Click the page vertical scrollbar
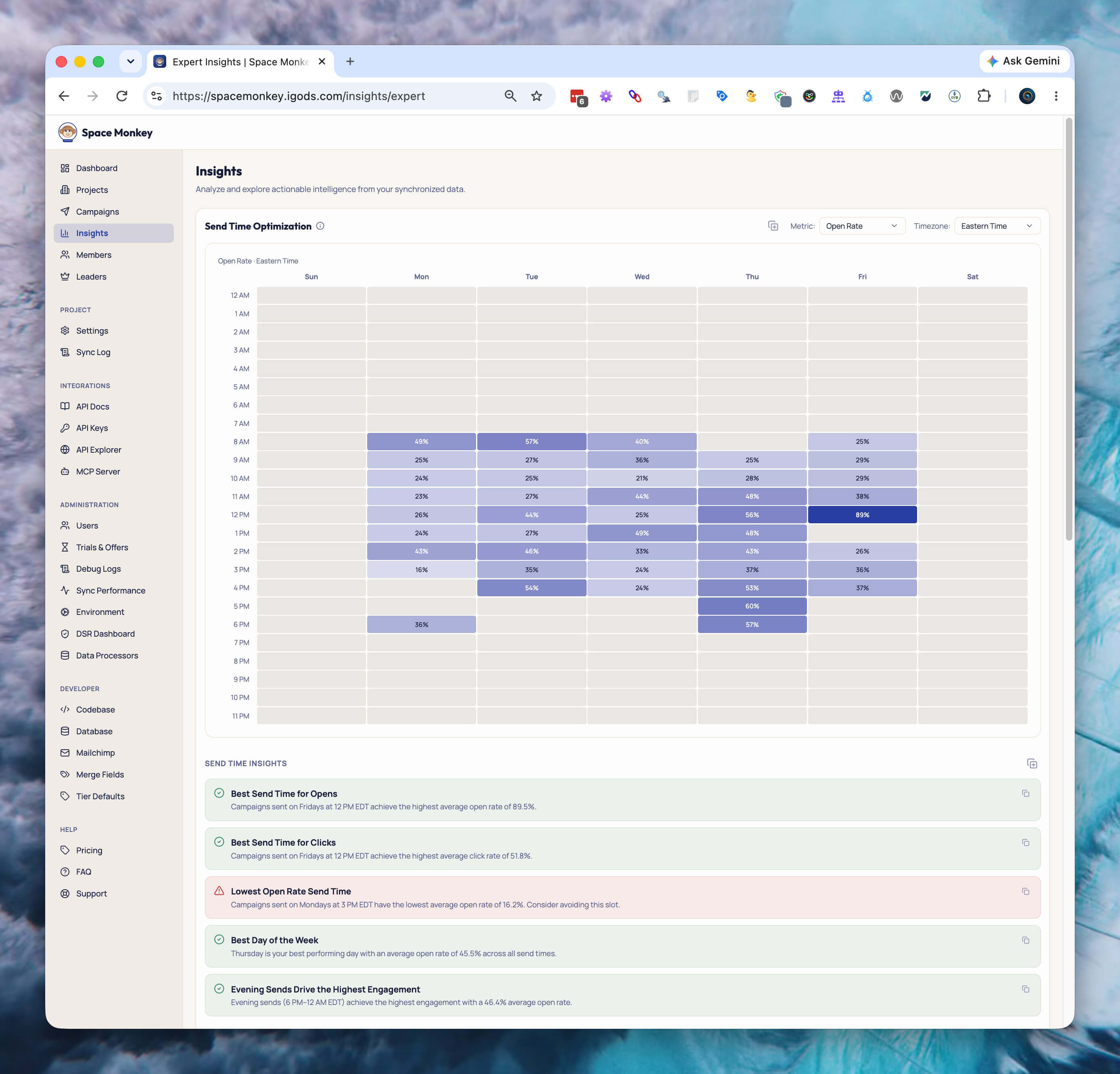This screenshot has width=1120, height=1074. [x=1069, y=328]
